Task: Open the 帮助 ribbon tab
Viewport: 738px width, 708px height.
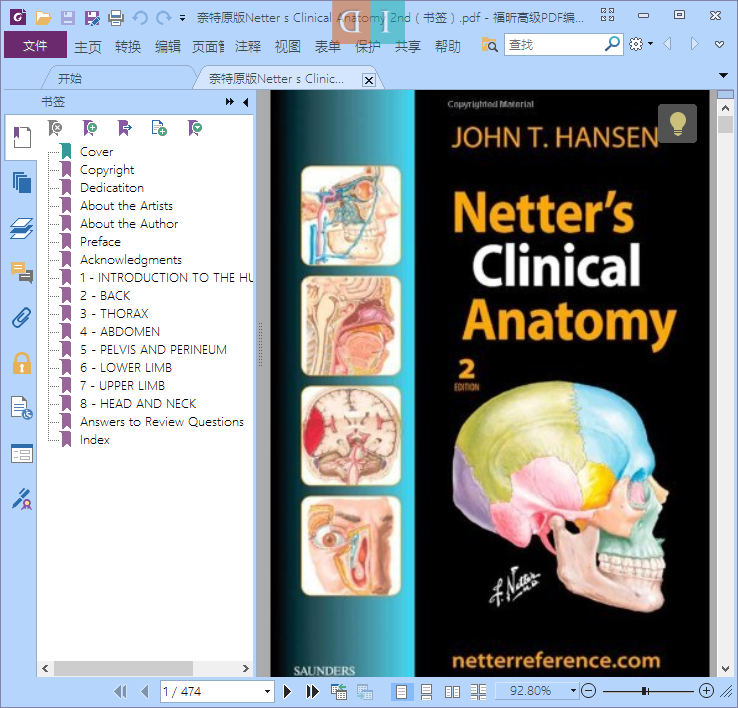Action: click(448, 47)
